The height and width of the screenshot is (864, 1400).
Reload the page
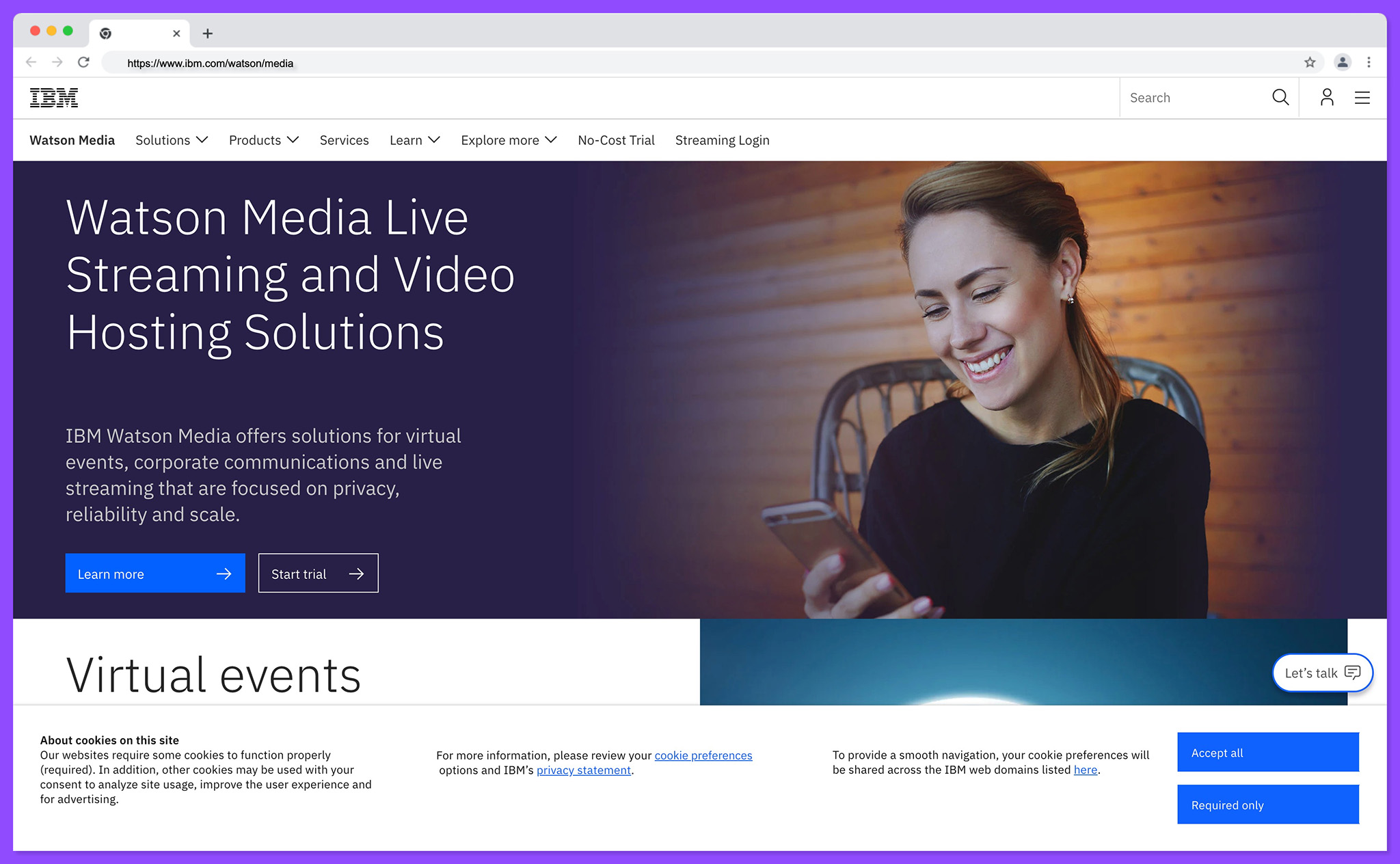(83, 62)
